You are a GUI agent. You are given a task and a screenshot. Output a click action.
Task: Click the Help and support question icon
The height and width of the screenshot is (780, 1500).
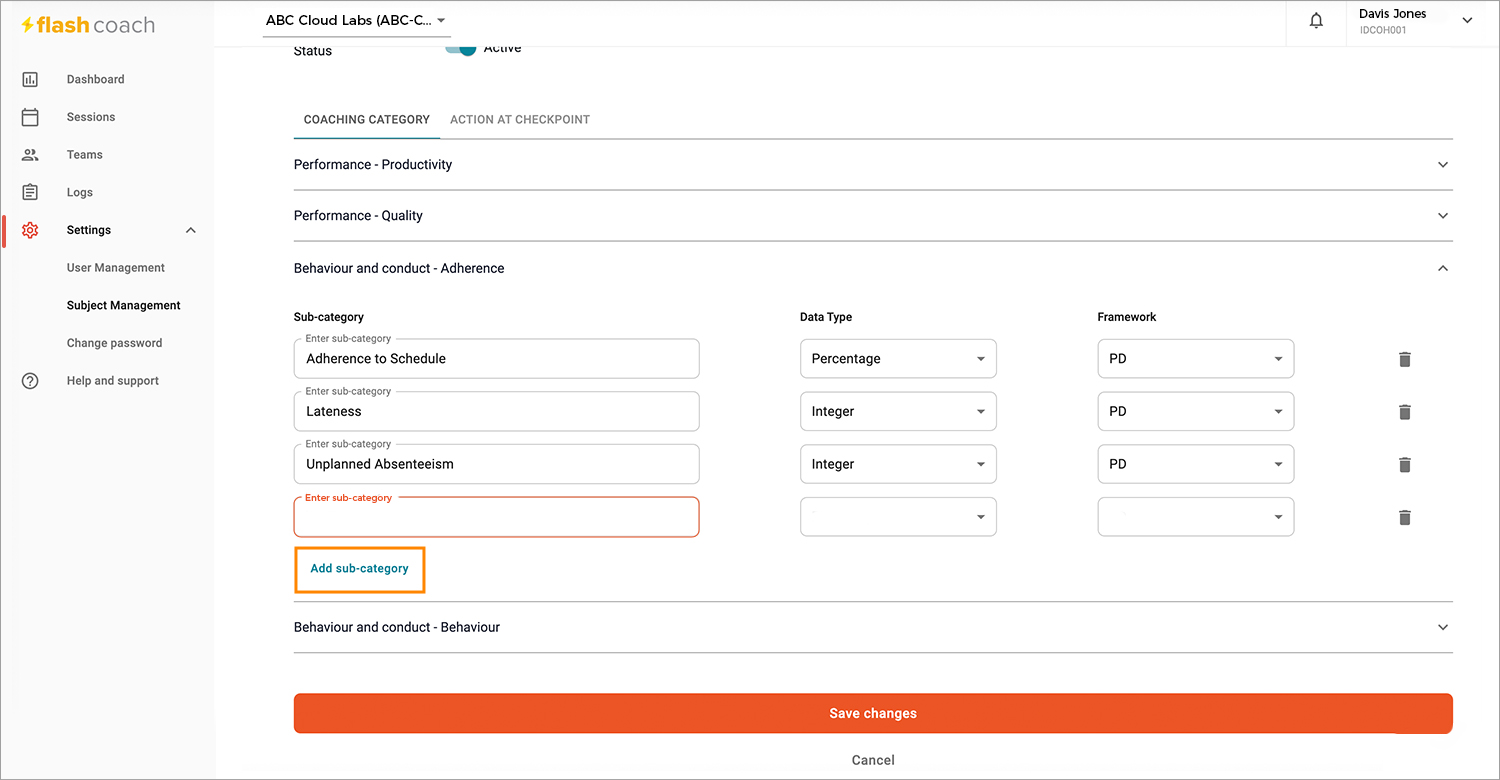point(30,381)
